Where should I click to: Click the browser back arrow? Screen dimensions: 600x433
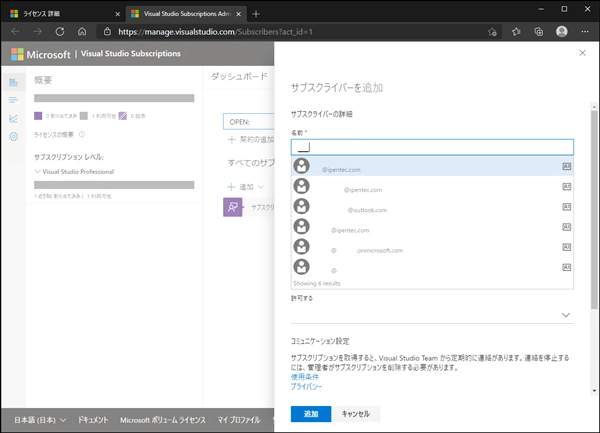coord(15,32)
